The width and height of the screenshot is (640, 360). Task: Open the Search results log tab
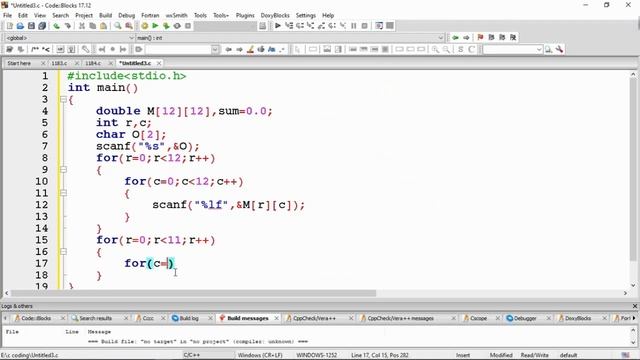[x=96, y=318]
